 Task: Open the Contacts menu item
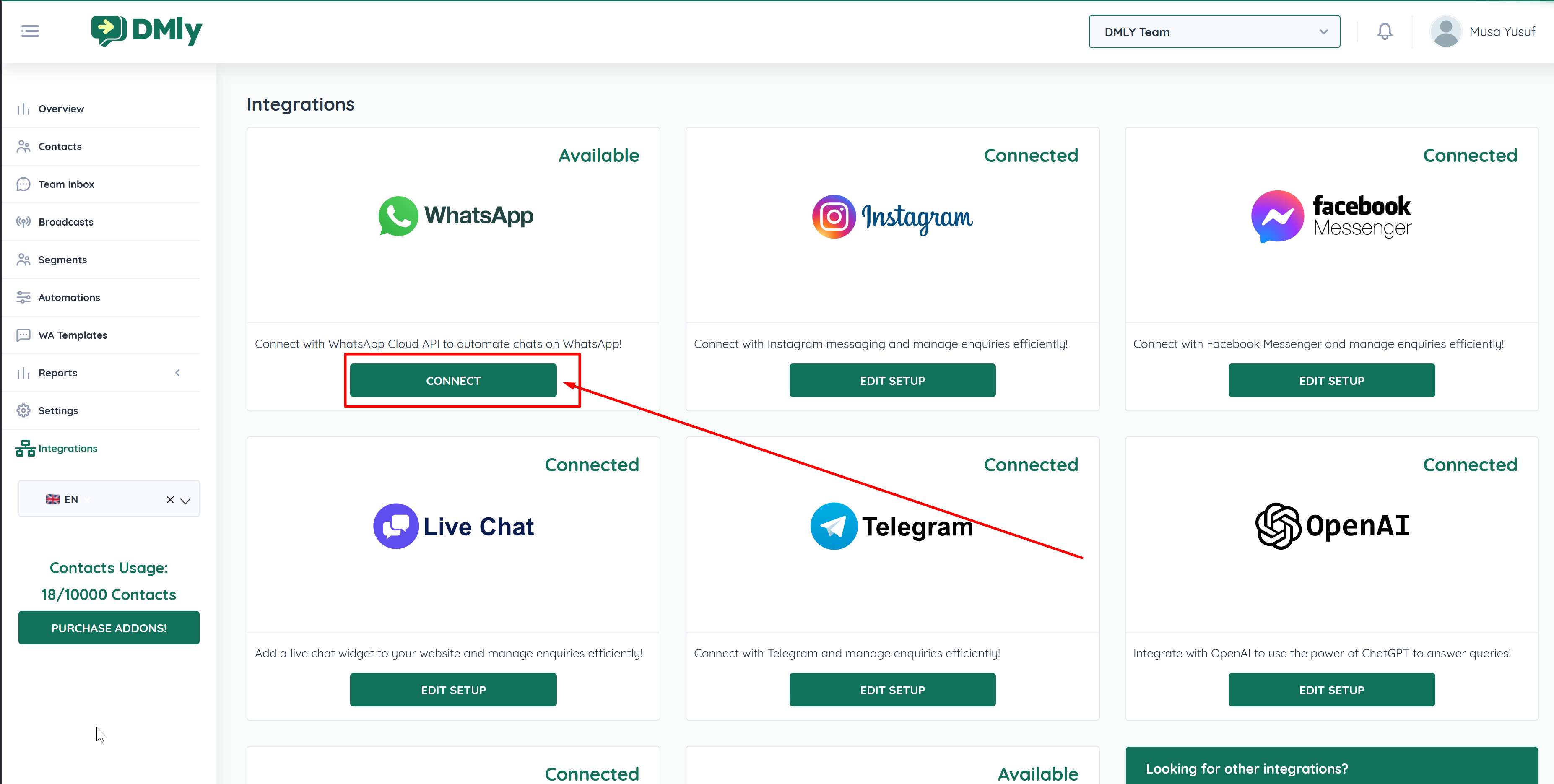point(60,147)
